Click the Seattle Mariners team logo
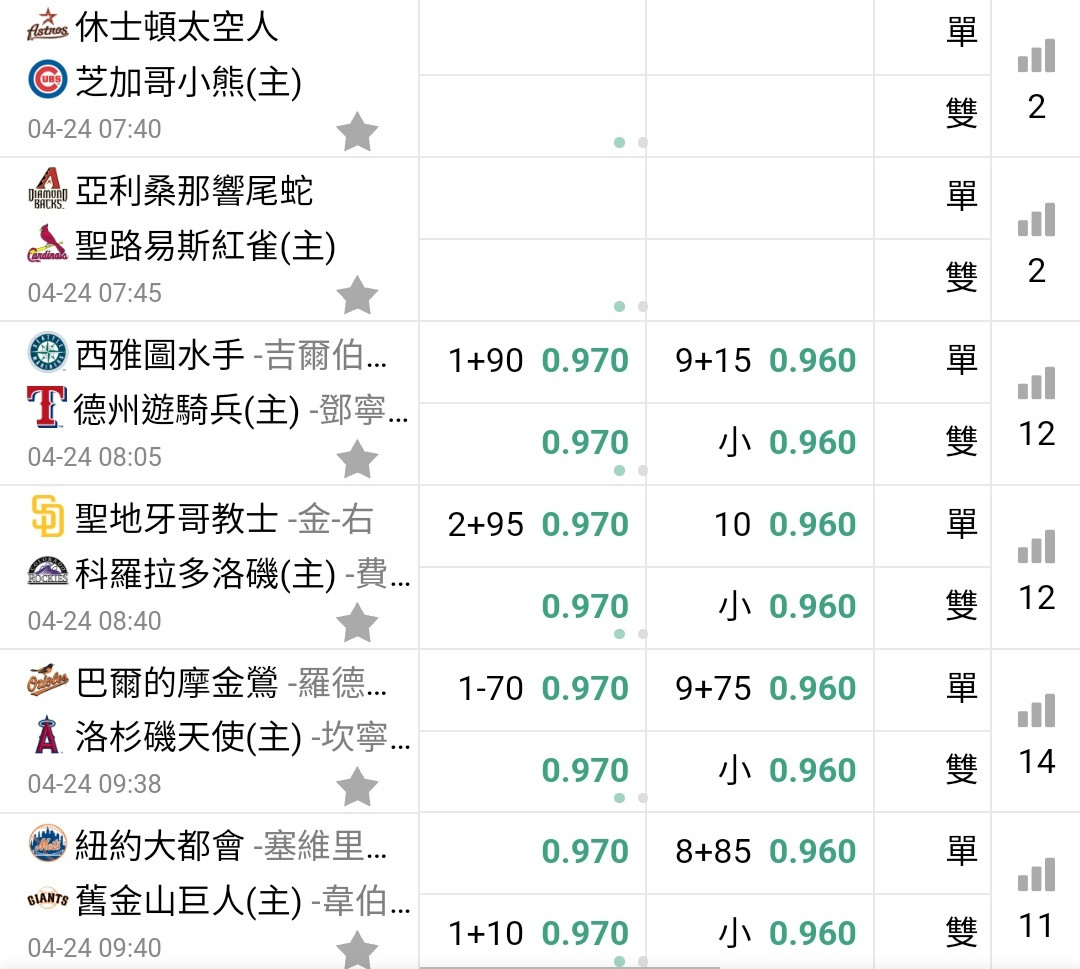 coord(48,353)
